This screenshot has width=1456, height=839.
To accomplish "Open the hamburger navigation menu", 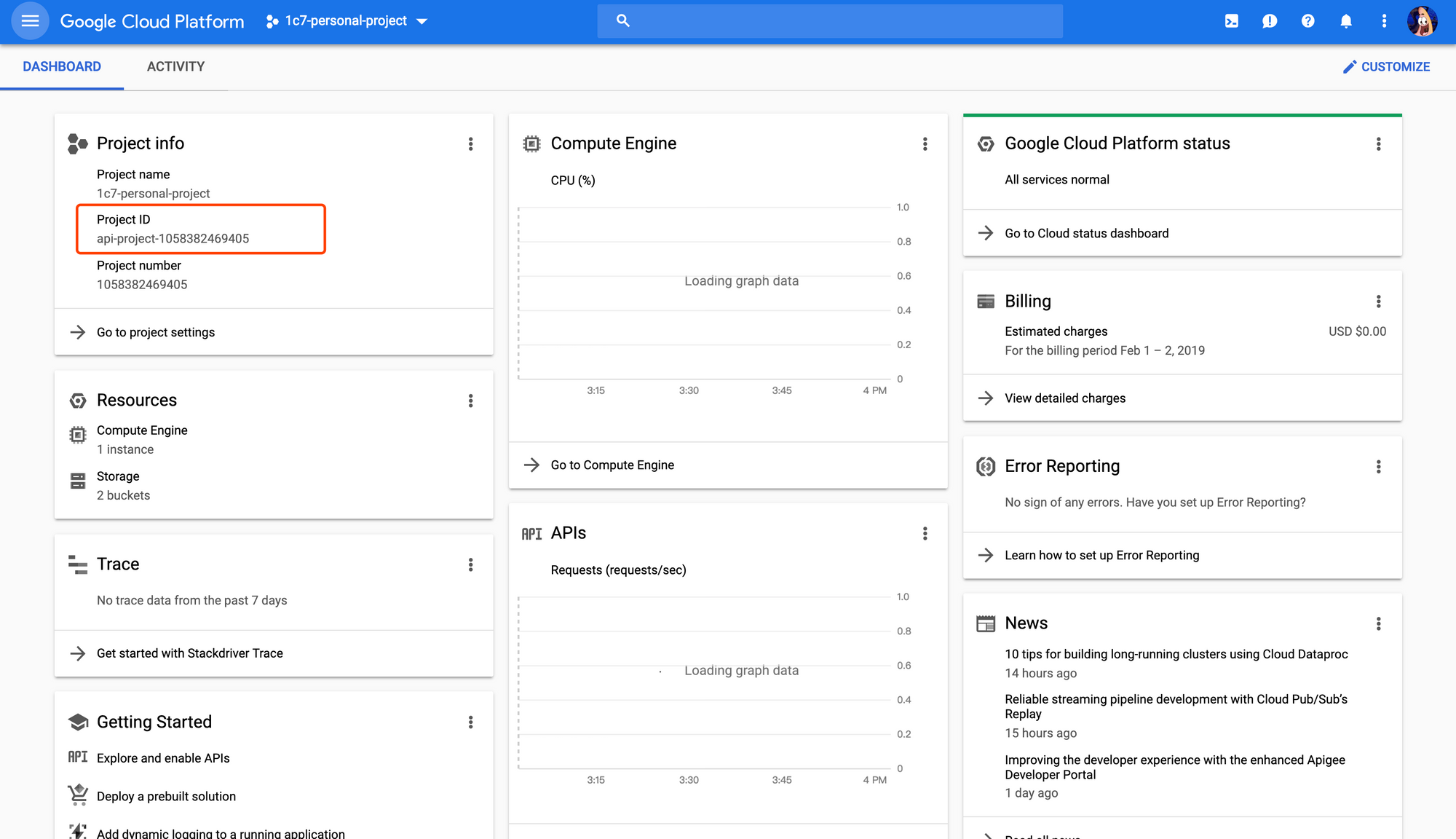I will [30, 21].
